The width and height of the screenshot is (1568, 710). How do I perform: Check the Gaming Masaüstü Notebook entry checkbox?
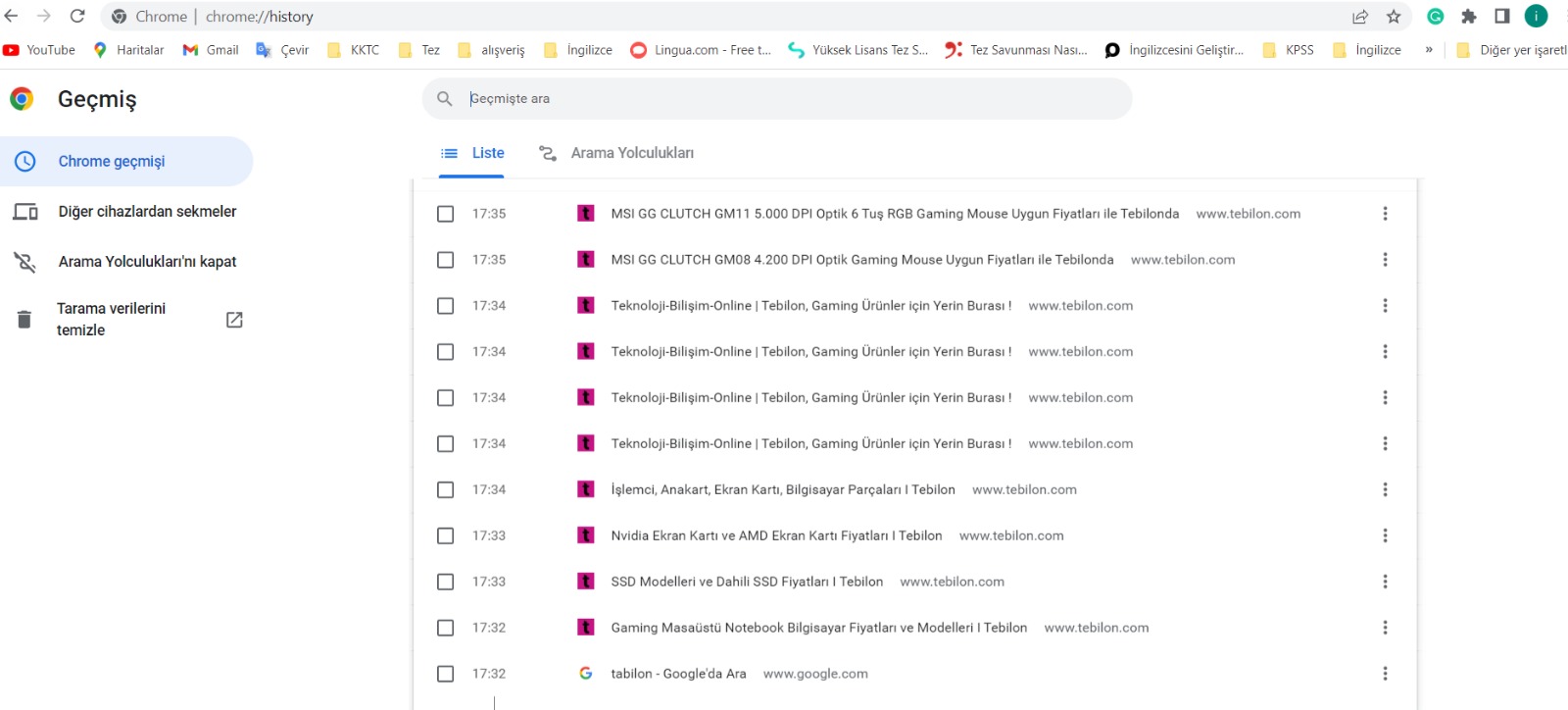pos(446,628)
